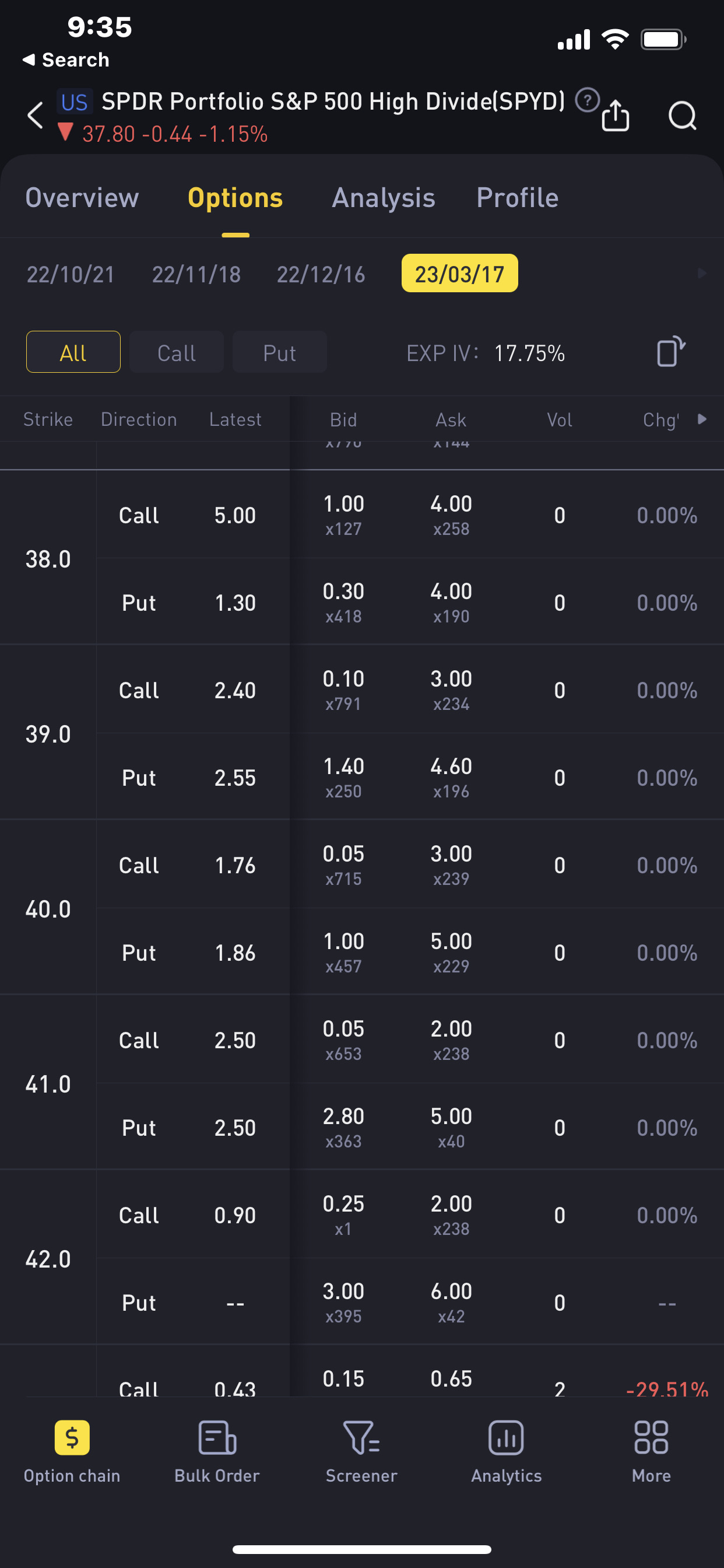Screen dimensions: 724x1568
Task: Select the All filter option
Action: coord(73,352)
